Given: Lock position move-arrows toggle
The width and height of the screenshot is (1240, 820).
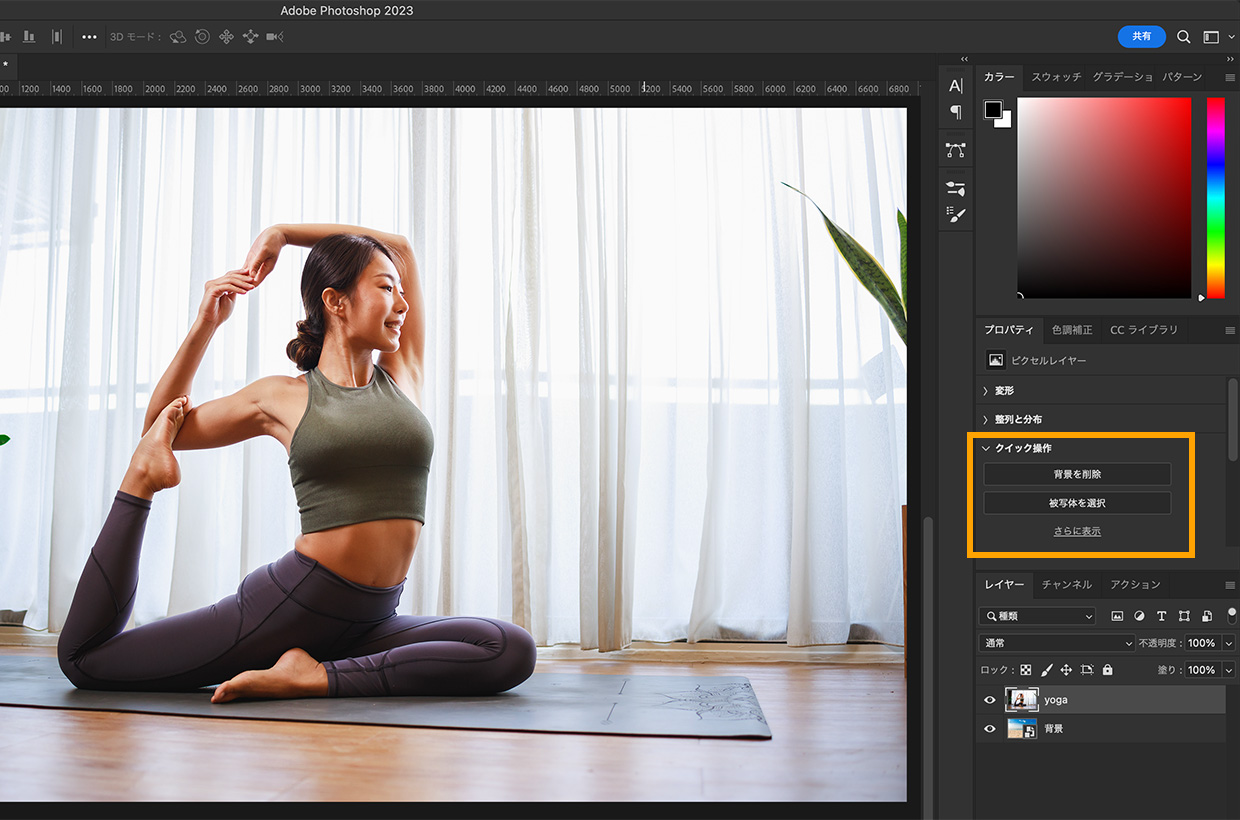Looking at the screenshot, I should [x=1066, y=670].
